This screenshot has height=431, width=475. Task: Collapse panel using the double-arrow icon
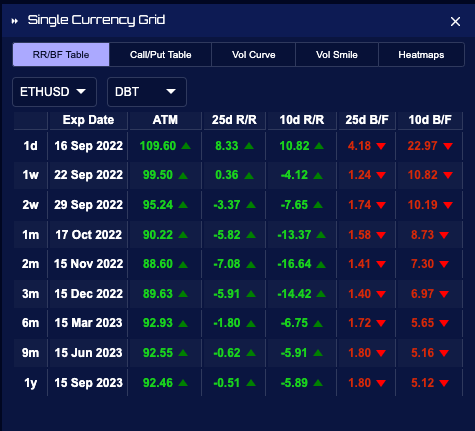click(15, 21)
